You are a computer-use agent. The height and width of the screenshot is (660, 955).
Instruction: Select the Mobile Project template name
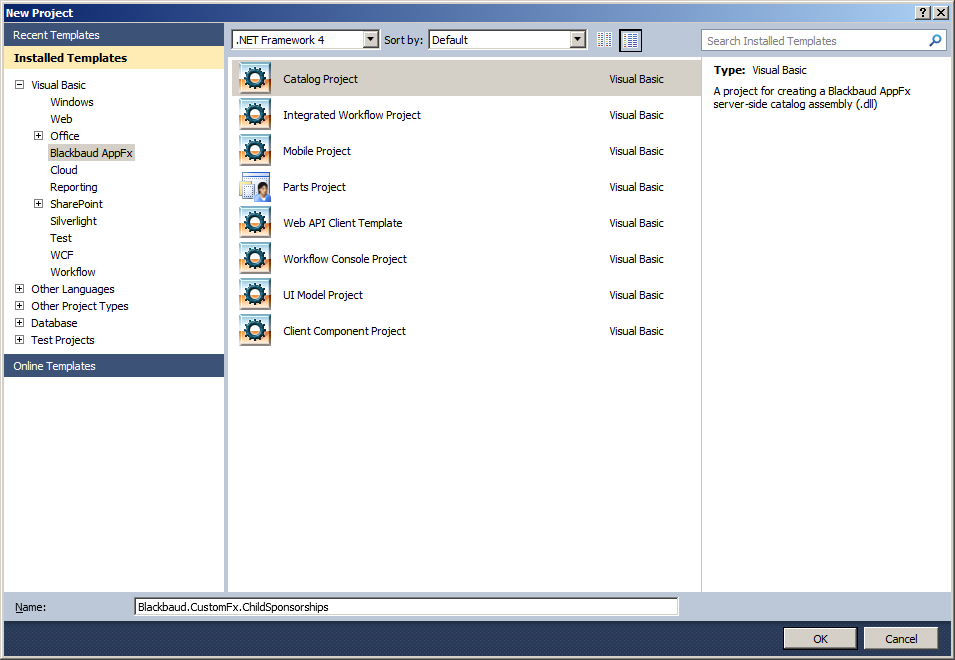(317, 151)
